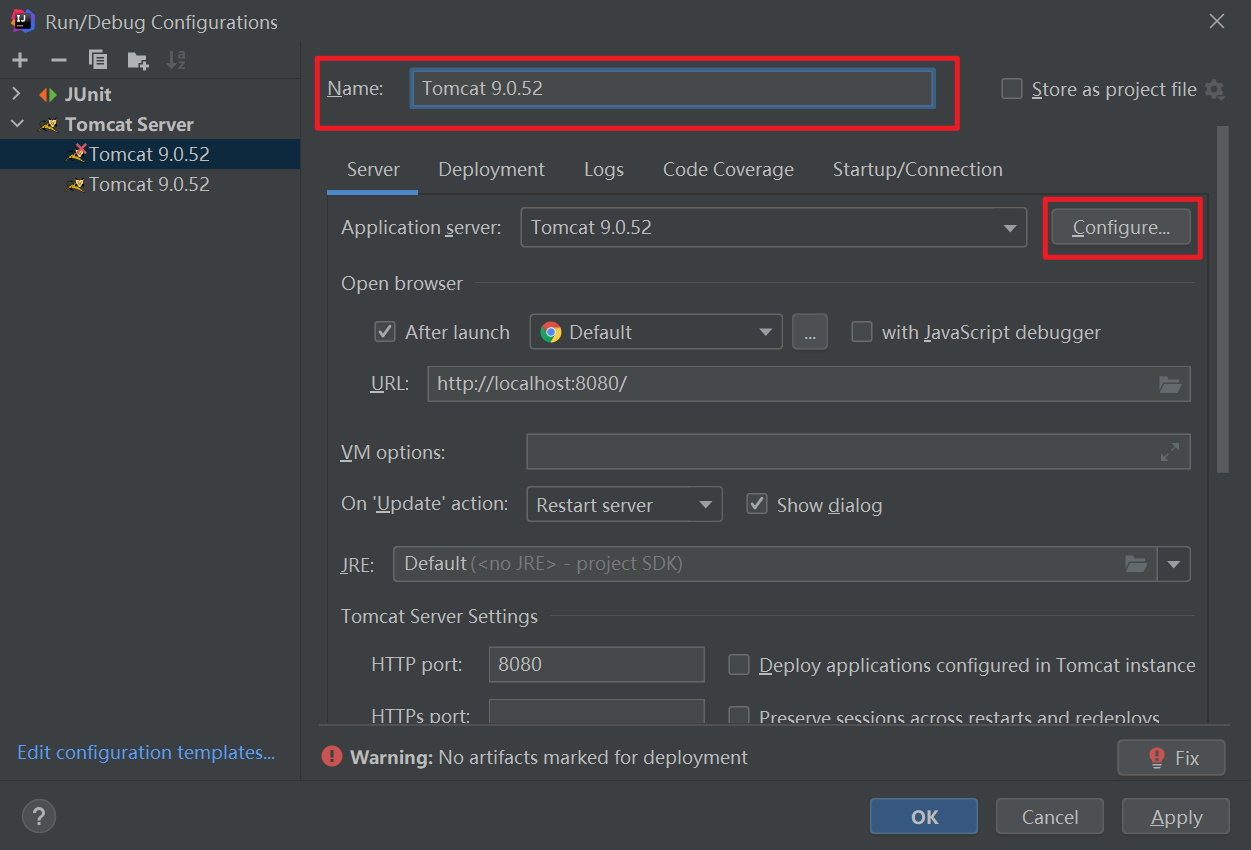Select the JUnit tree label
This screenshot has width=1251, height=850.
pos(88,94)
